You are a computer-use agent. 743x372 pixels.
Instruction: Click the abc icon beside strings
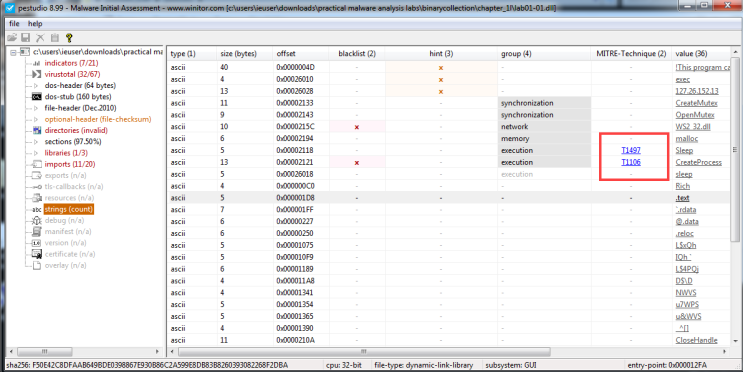pyautogui.click(x=36, y=209)
